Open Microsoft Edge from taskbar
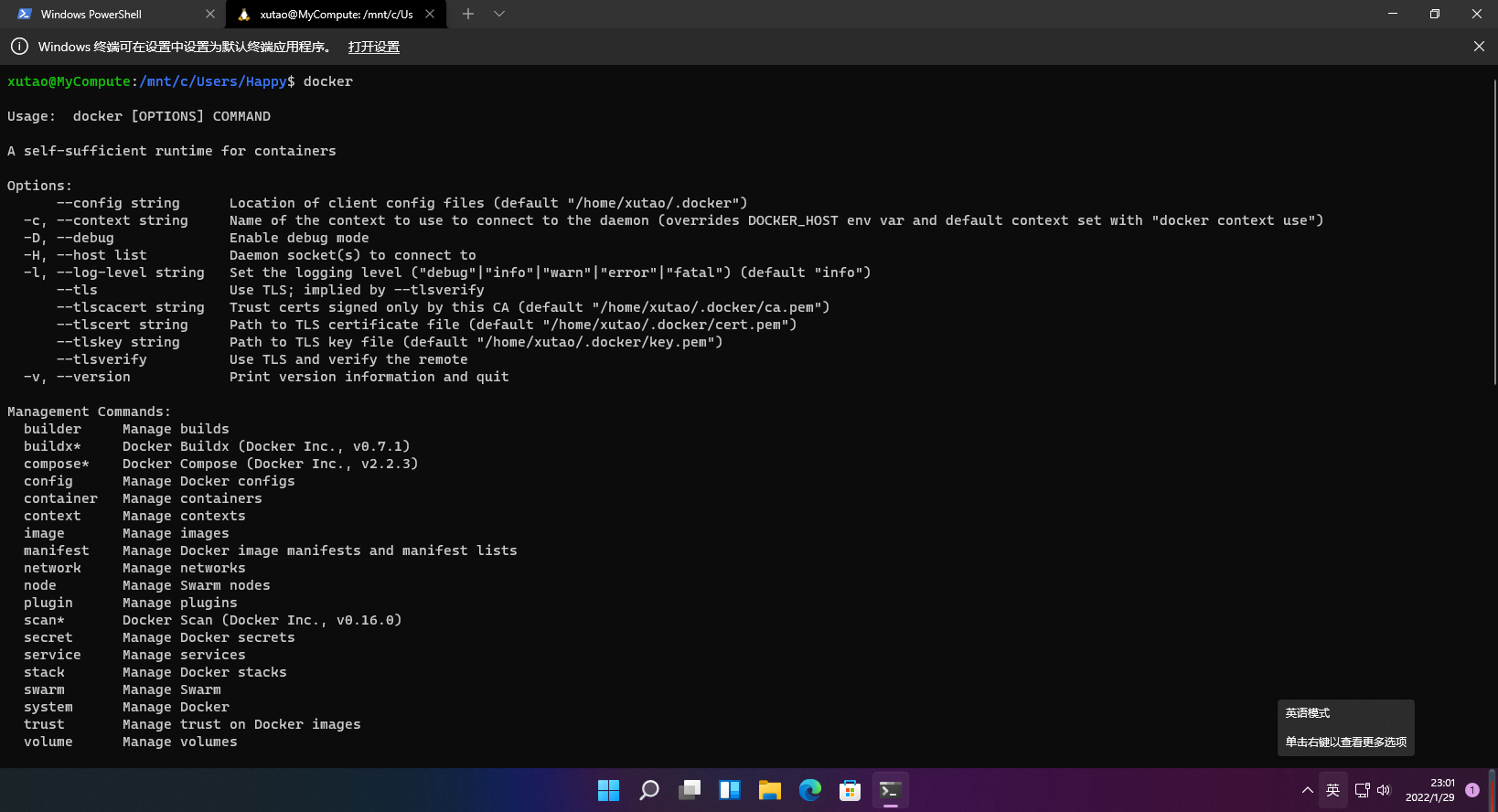 pyautogui.click(x=810, y=790)
